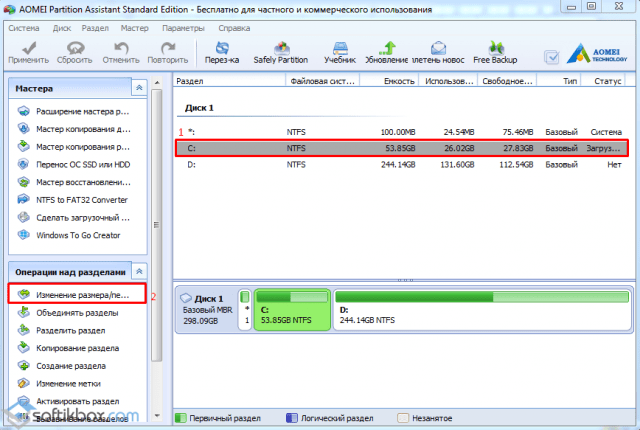640x430 pixels.
Task: Open the Перез-ка (Reload) toolbar icon
Action: [x=222, y=48]
